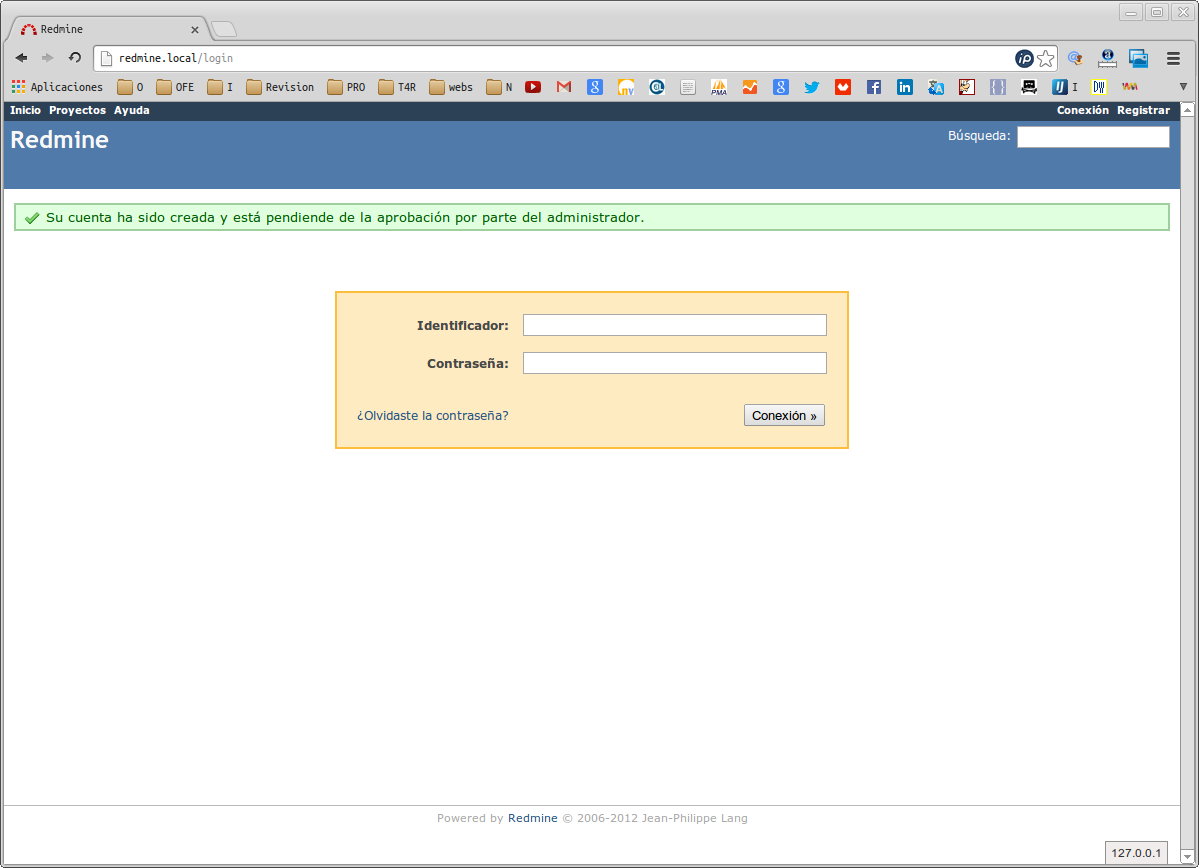Screen dimensions: 1199x868
Task: Open the PRO bookmarks folder
Action: (346, 87)
